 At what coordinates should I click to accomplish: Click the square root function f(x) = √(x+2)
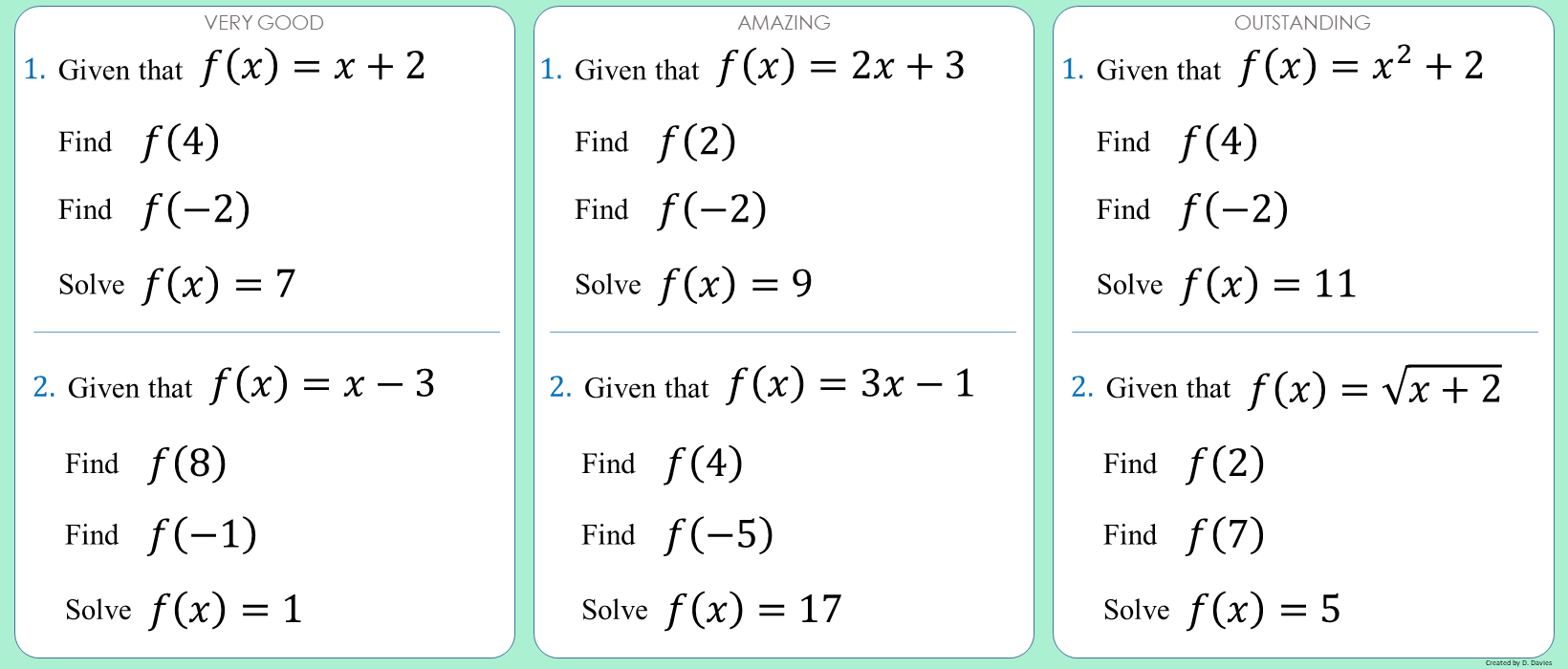1374,388
